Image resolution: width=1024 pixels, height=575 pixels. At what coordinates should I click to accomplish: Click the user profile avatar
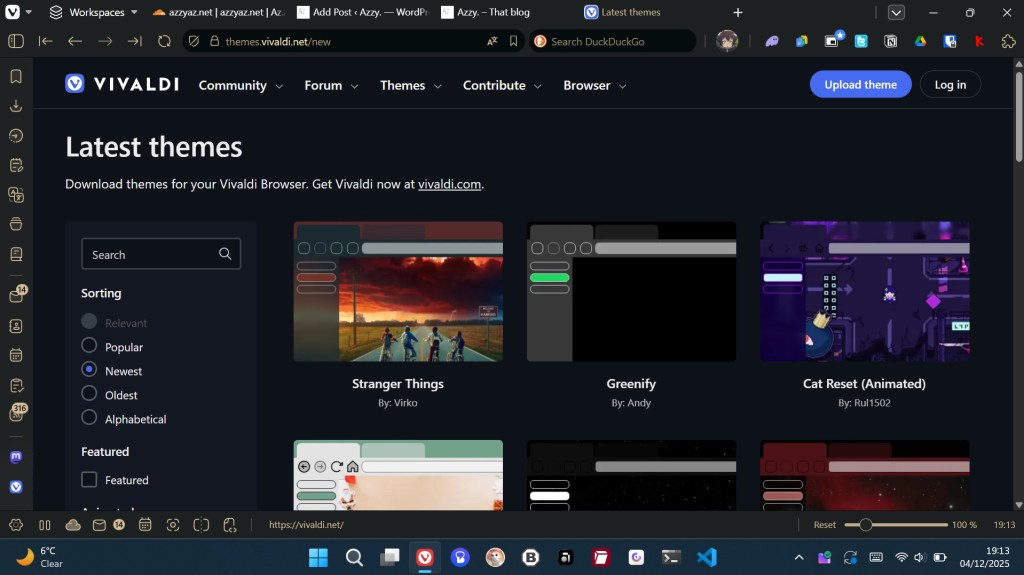(x=727, y=41)
